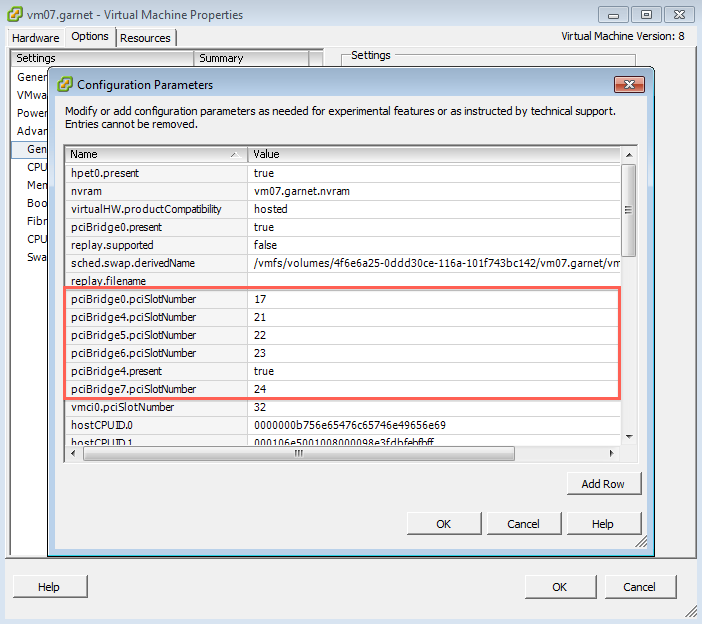Edit value 21 of pciBridge4 slot
This screenshot has height=624, width=702.
pos(434,317)
